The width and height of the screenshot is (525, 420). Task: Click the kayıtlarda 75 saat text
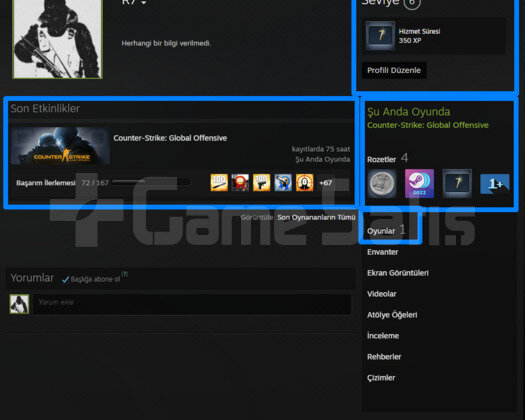[x=321, y=149]
